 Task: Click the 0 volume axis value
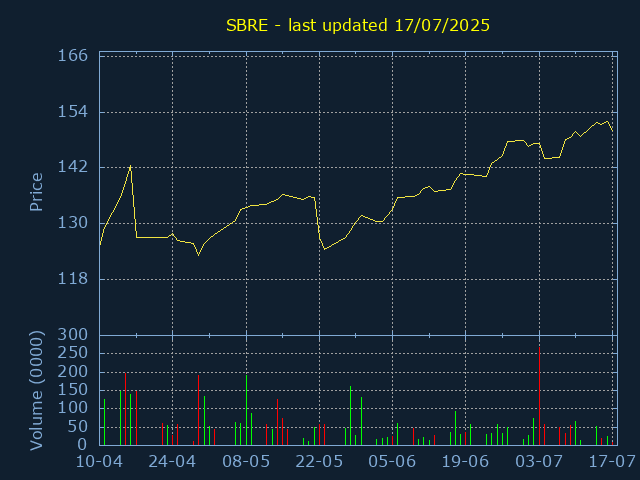[x=83, y=444]
